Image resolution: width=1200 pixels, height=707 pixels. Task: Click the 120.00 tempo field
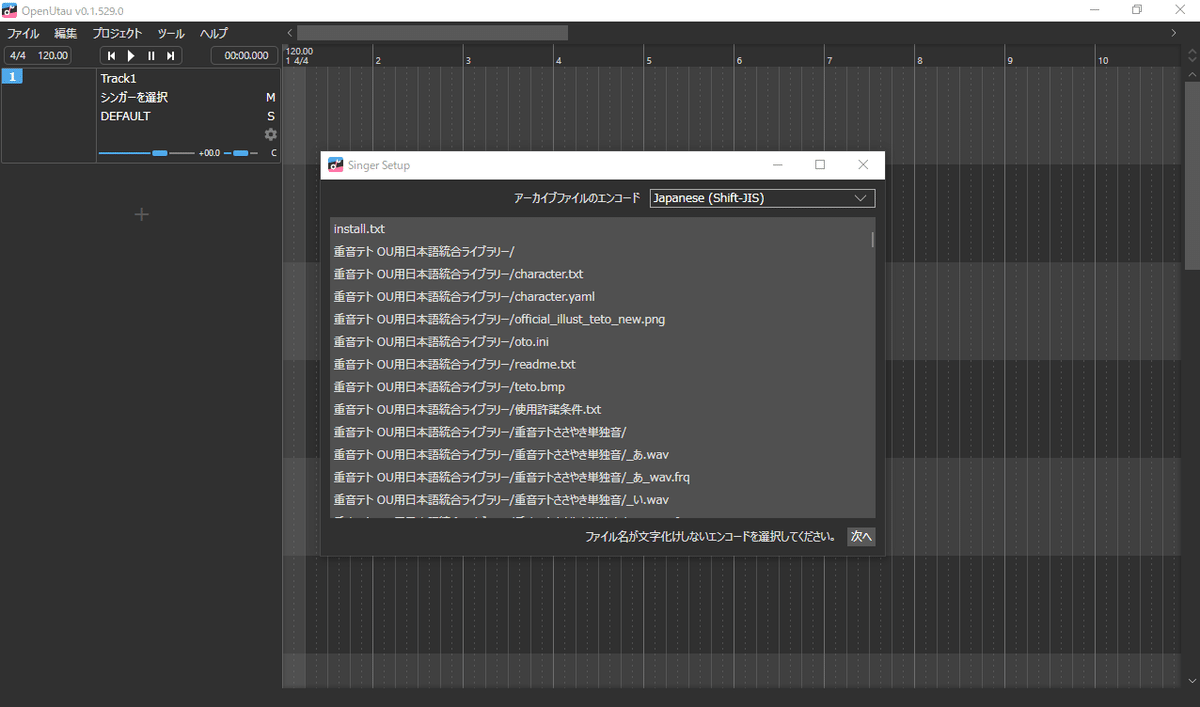(52, 56)
